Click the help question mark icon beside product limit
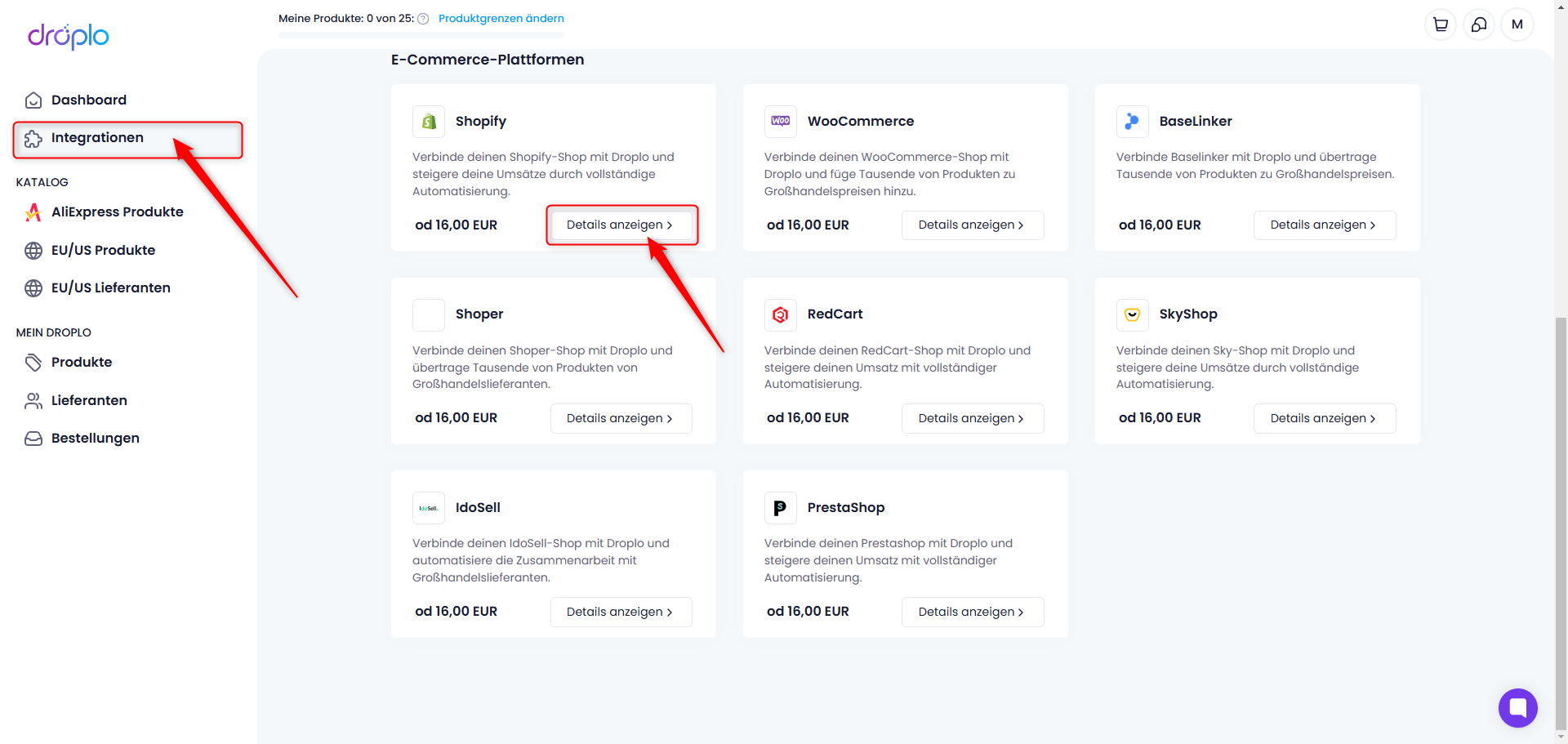The image size is (1568, 744). 423,19
